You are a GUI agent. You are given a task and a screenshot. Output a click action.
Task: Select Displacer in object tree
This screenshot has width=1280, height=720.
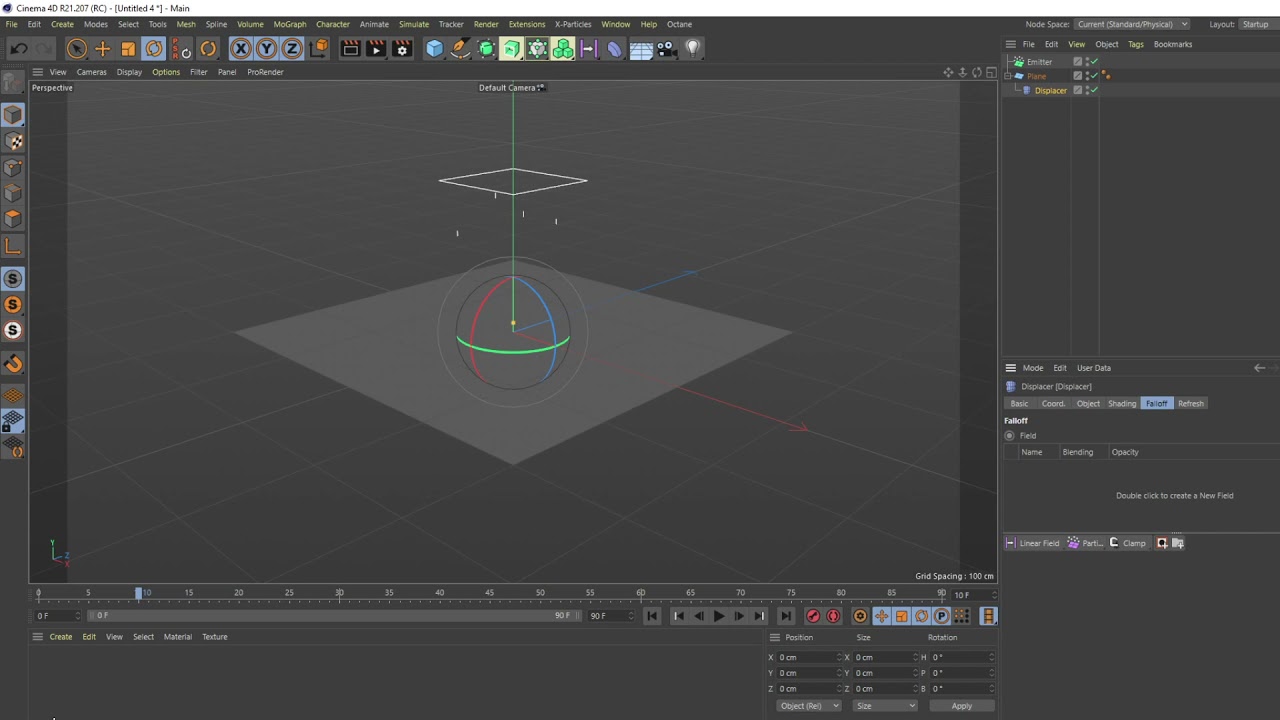click(1050, 90)
